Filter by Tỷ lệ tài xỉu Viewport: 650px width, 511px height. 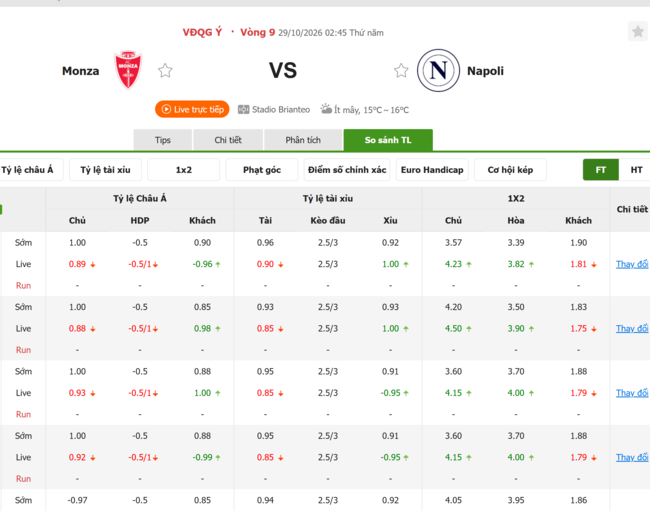pos(105,170)
